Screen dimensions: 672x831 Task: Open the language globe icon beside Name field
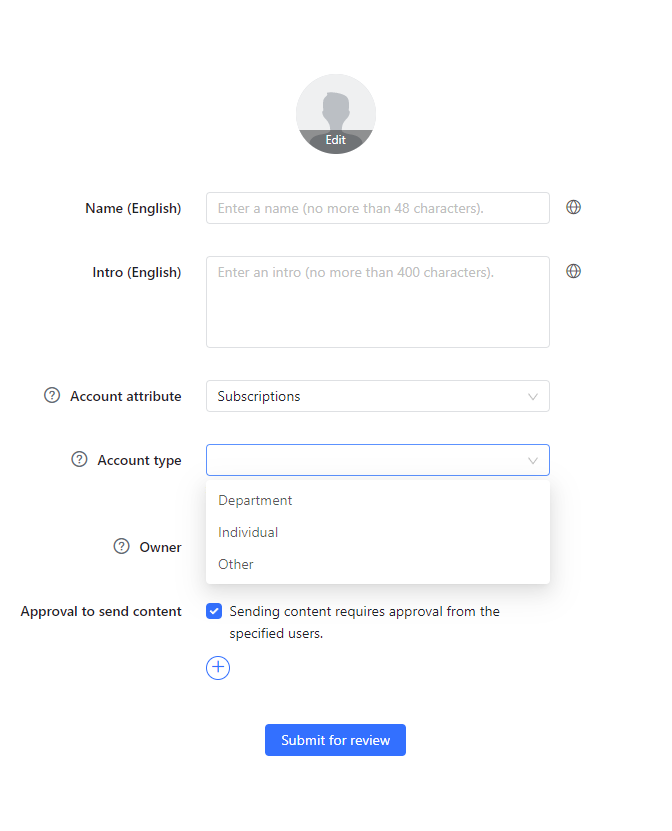coord(573,207)
